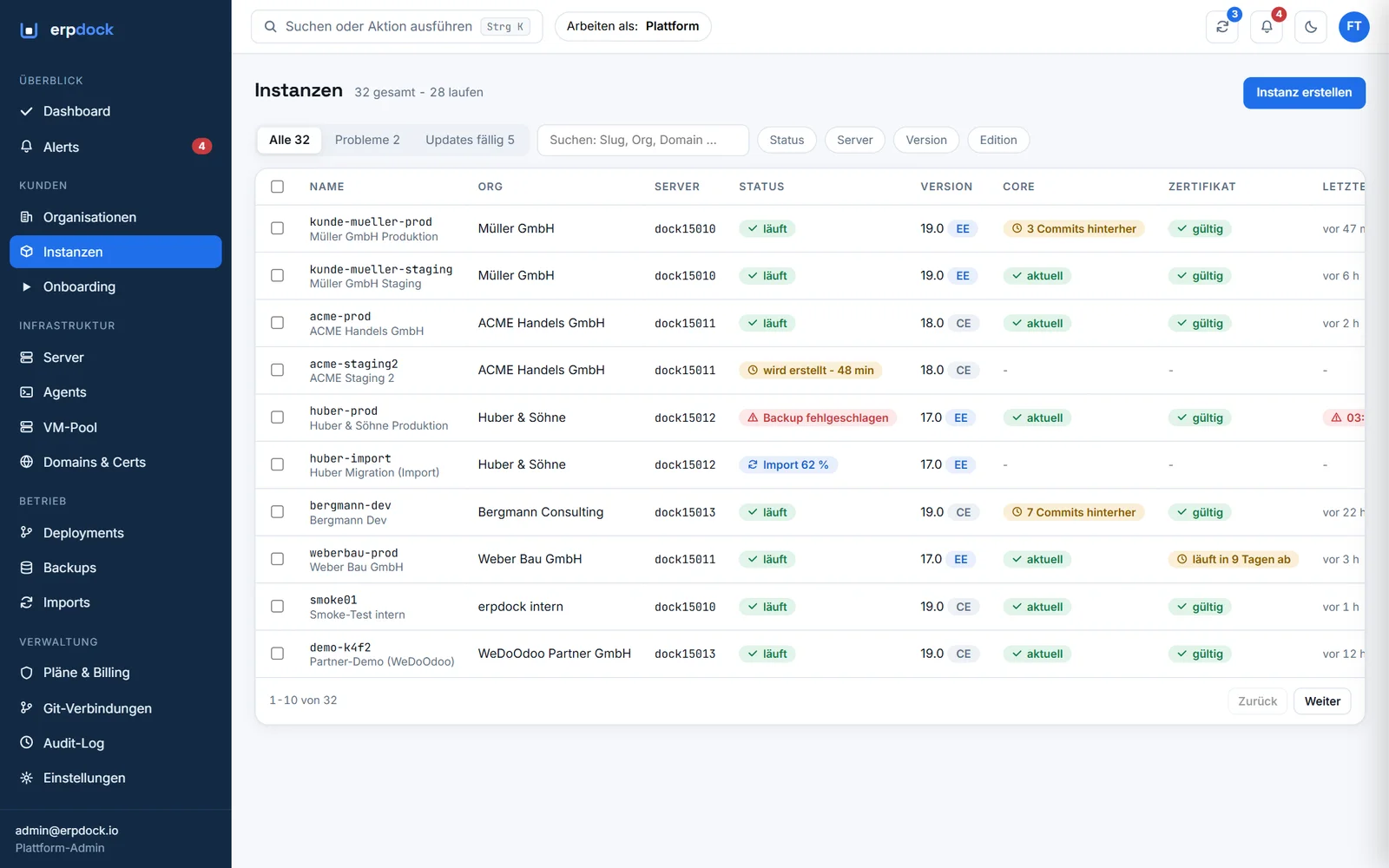
Task: Open Alerts bell icon in sidebar
Action: point(27,147)
